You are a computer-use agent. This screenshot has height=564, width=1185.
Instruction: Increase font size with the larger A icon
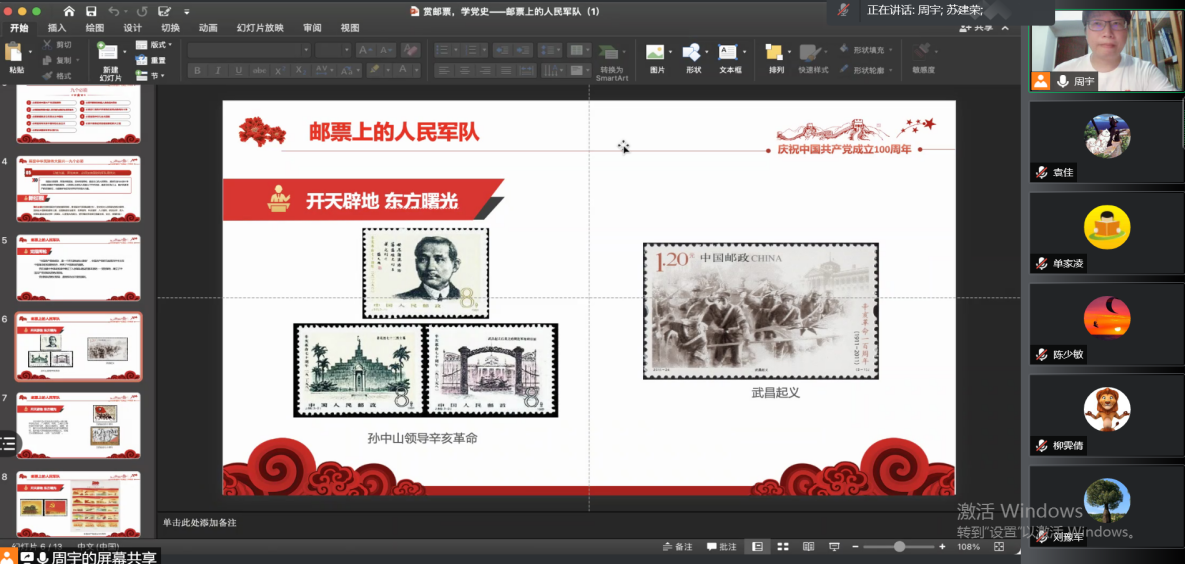click(x=366, y=50)
